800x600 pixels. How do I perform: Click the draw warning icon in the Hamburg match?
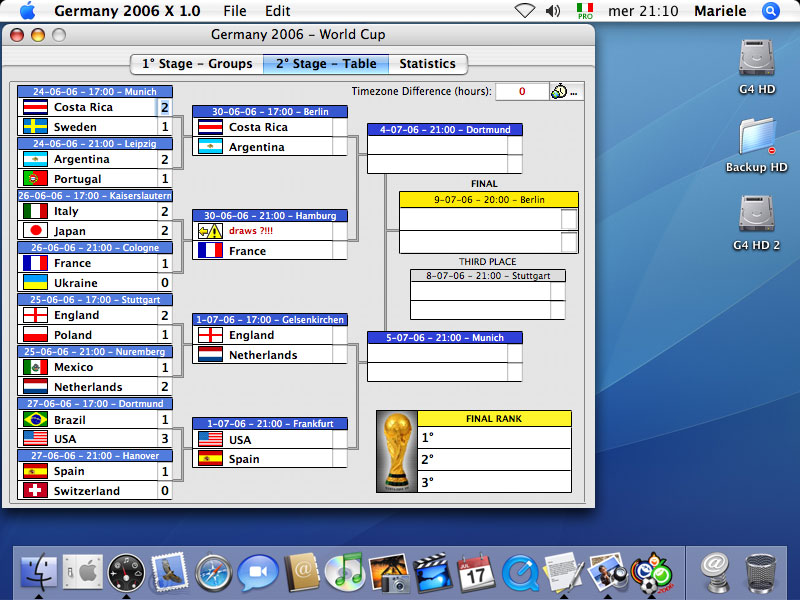210,231
